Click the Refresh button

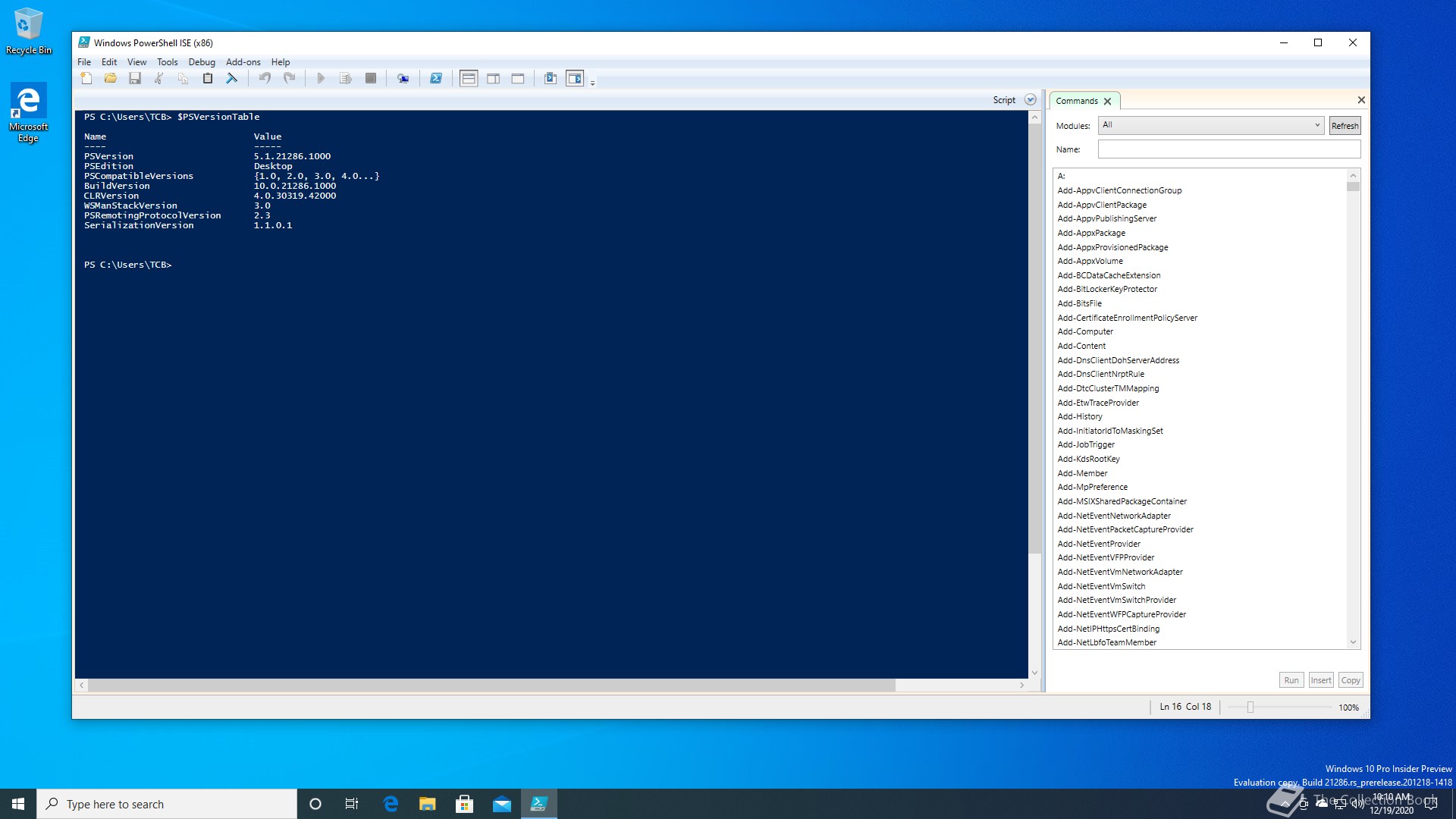point(1345,126)
